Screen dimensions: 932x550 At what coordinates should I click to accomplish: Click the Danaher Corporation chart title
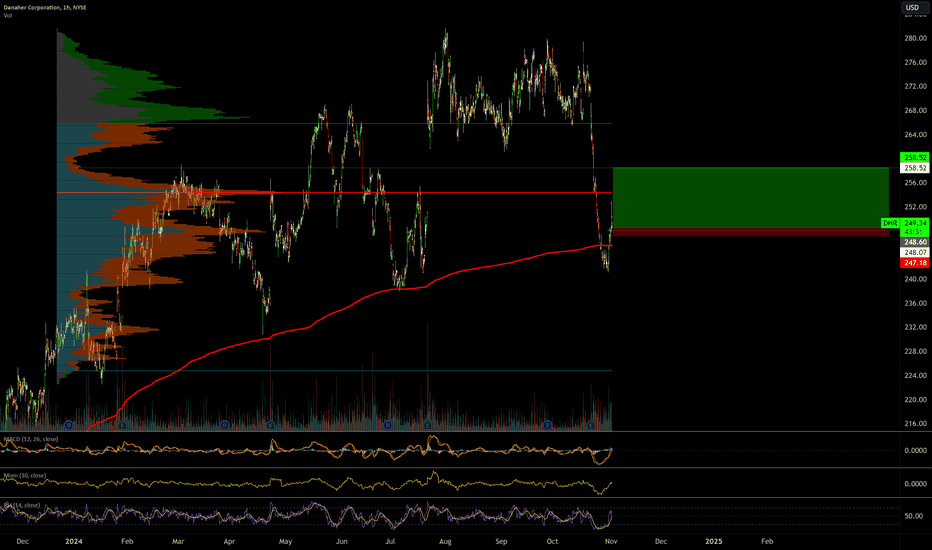[x=45, y=7]
